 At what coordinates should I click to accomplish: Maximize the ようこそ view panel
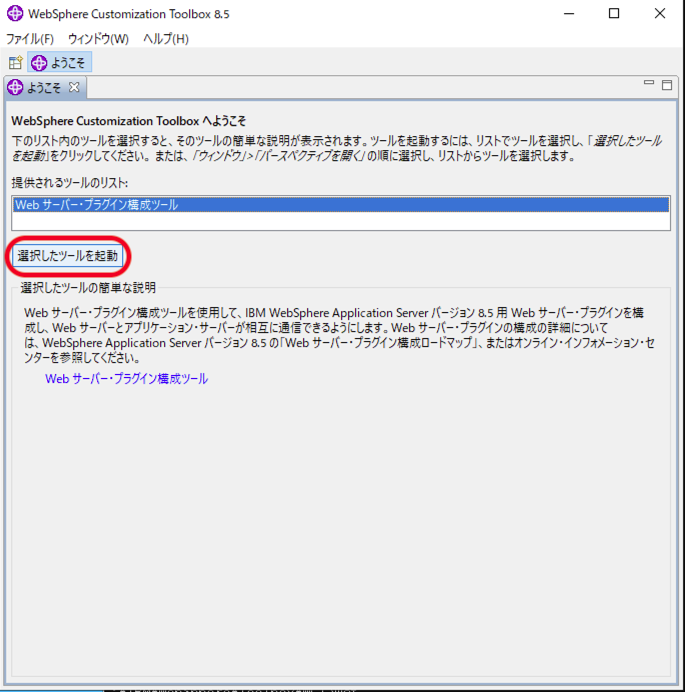tap(667, 85)
